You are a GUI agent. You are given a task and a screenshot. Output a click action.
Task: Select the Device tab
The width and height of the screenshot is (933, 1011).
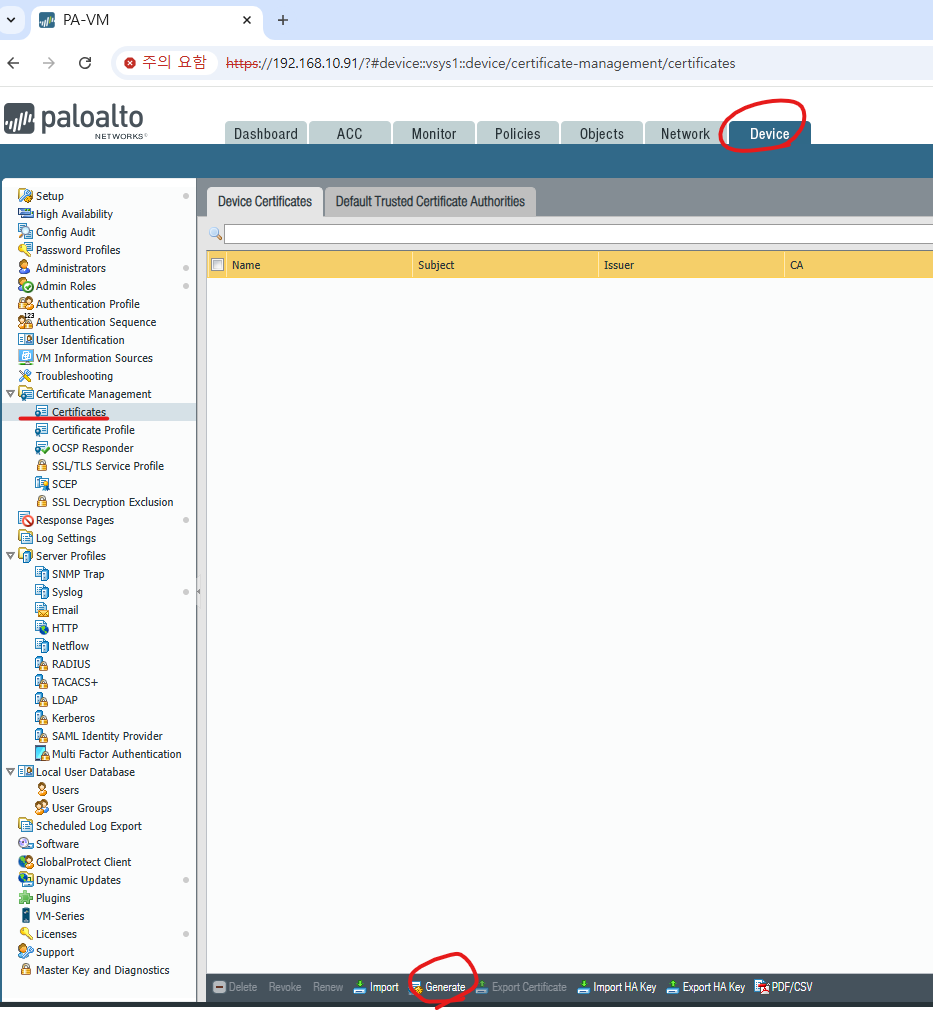coord(769,133)
